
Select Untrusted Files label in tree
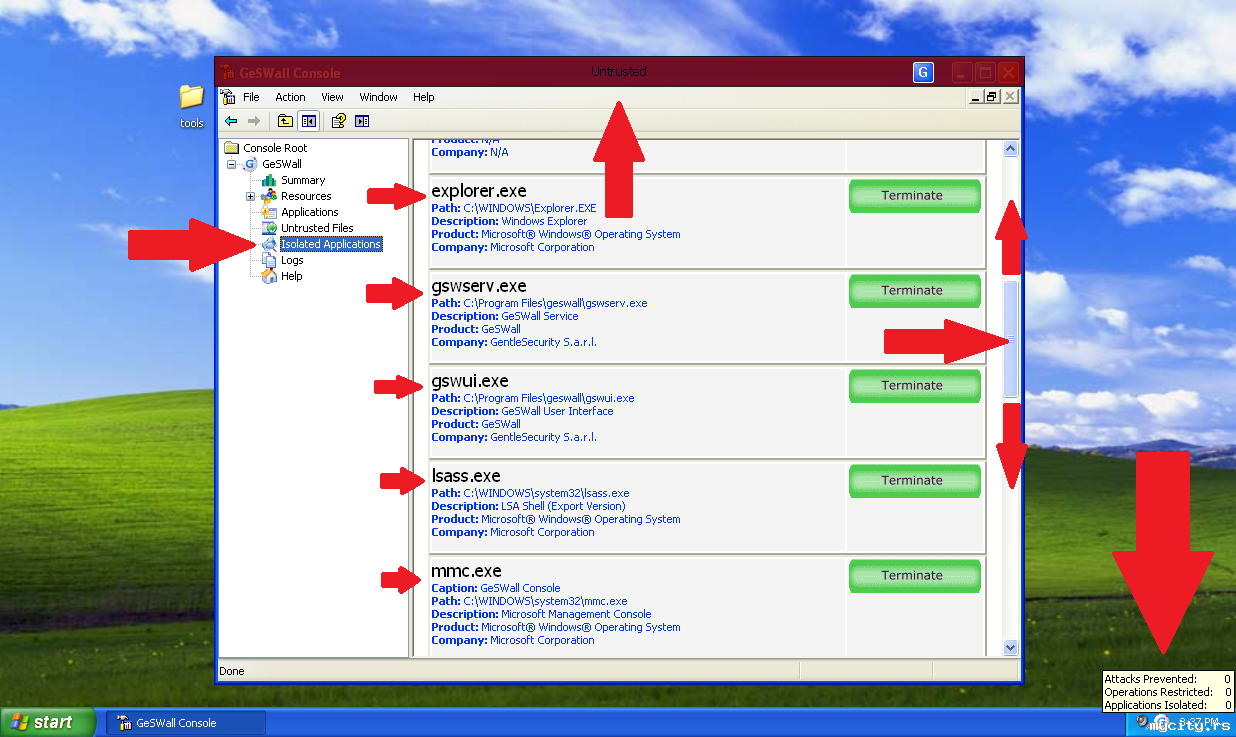tap(317, 228)
